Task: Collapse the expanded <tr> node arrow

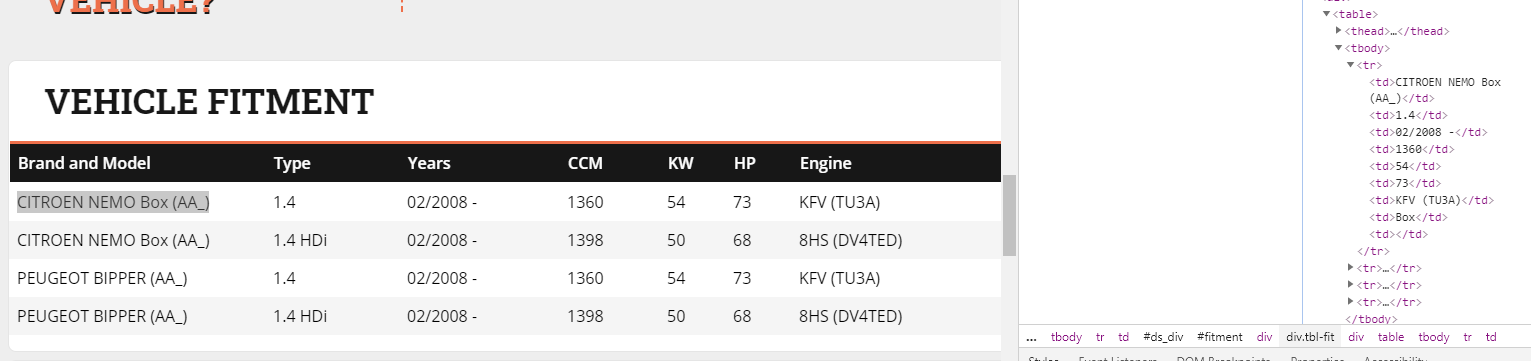Action: 1351,65
